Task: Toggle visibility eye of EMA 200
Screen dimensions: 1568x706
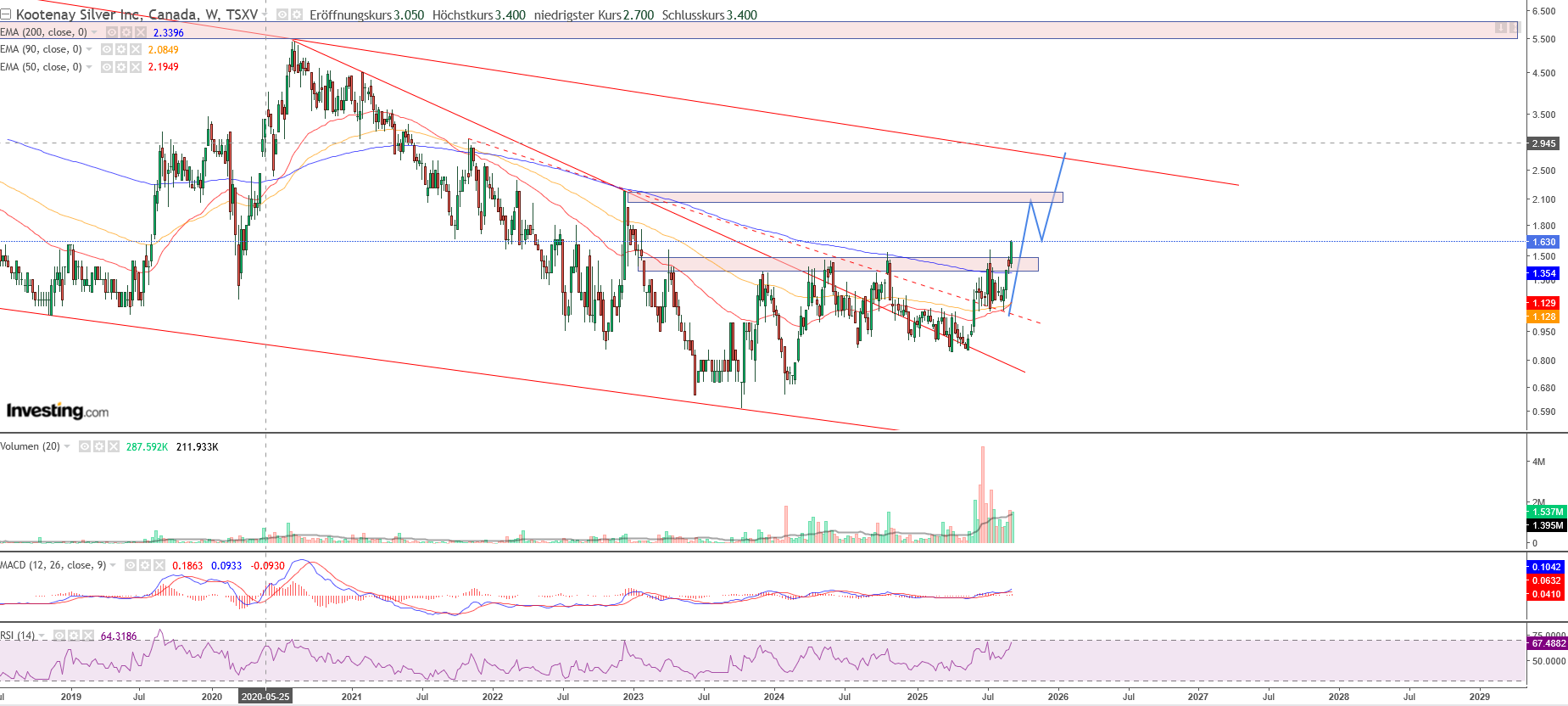Action: click(112, 32)
